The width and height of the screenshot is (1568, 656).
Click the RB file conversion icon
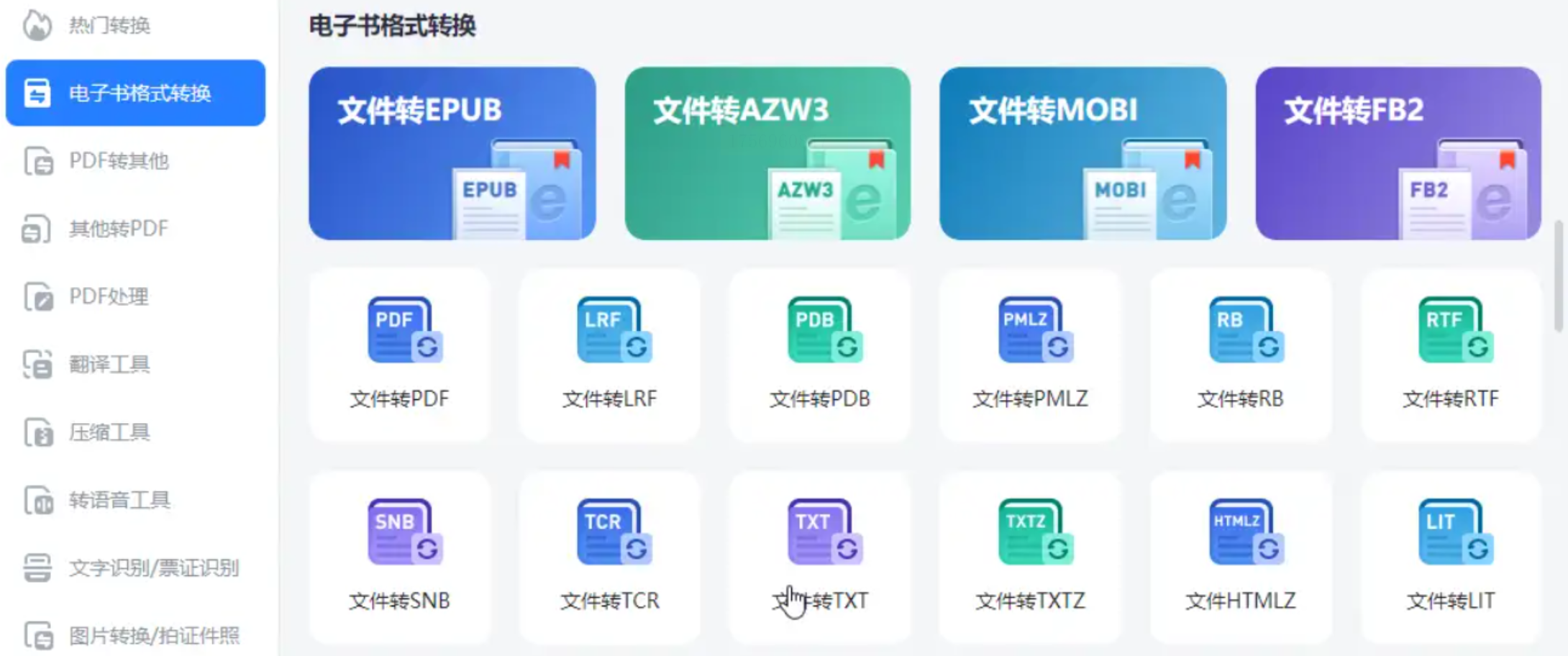pos(1246,329)
